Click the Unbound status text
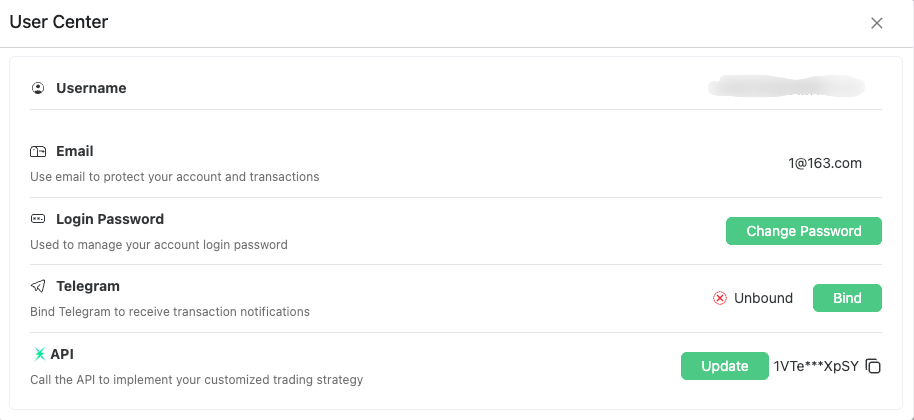914x420 pixels. tap(763, 298)
